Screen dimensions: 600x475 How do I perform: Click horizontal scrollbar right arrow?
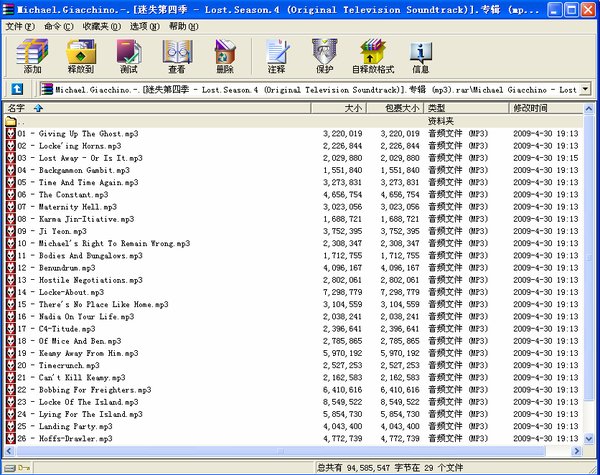coord(577,451)
